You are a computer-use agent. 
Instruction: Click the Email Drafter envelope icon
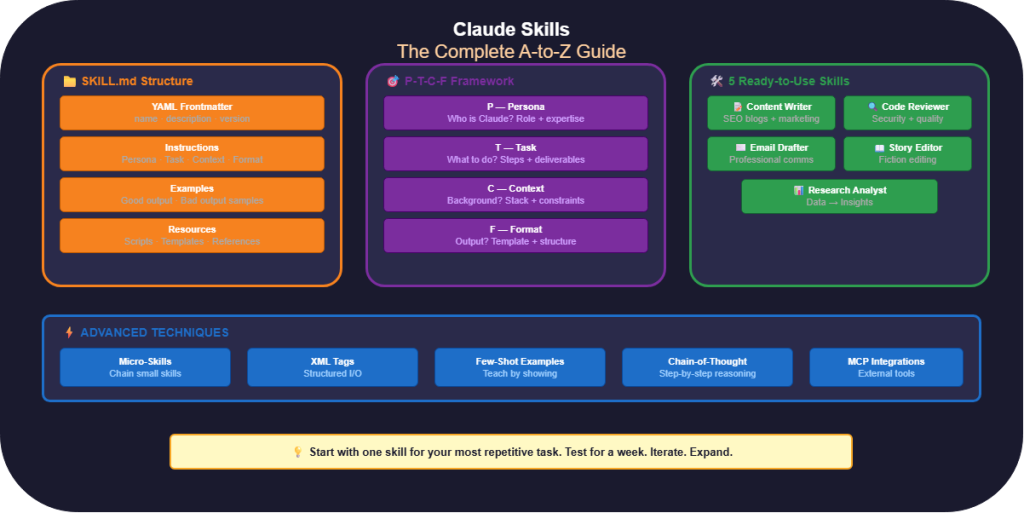(x=741, y=148)
